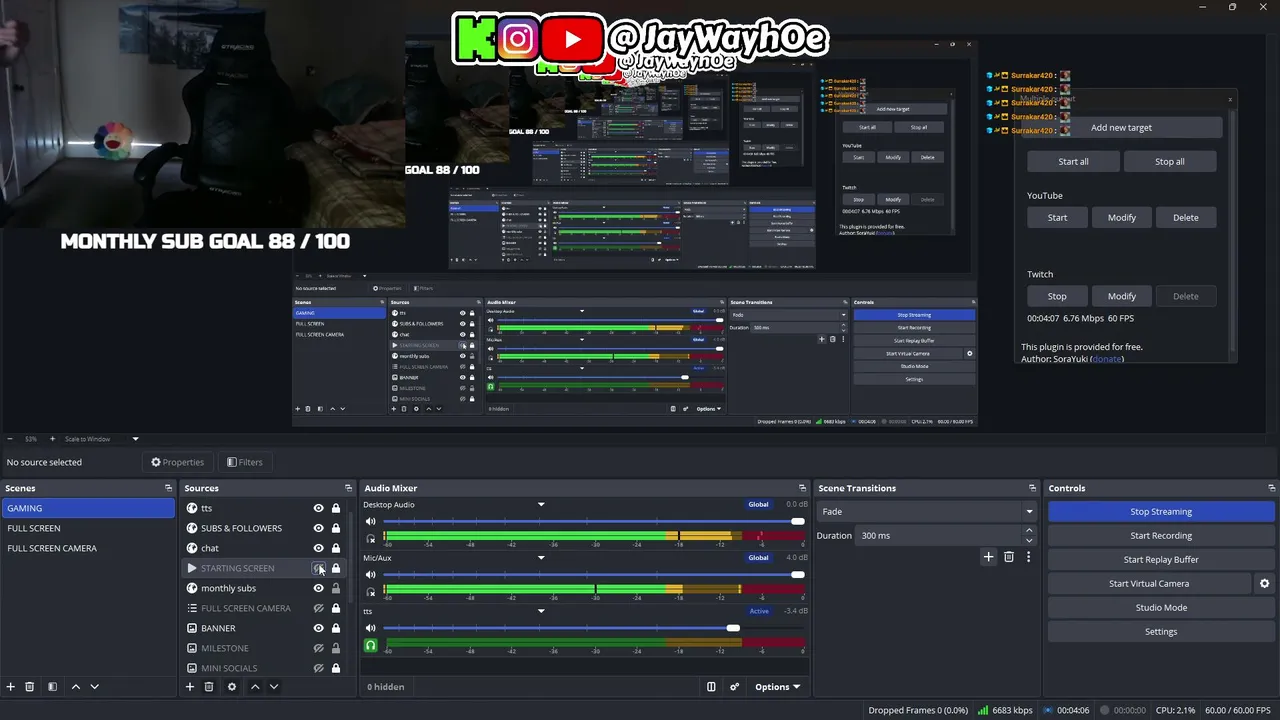Unlock the tts source
This screenshot has height=720, width=1280.
pyautogui.click(x=336, y=508)
